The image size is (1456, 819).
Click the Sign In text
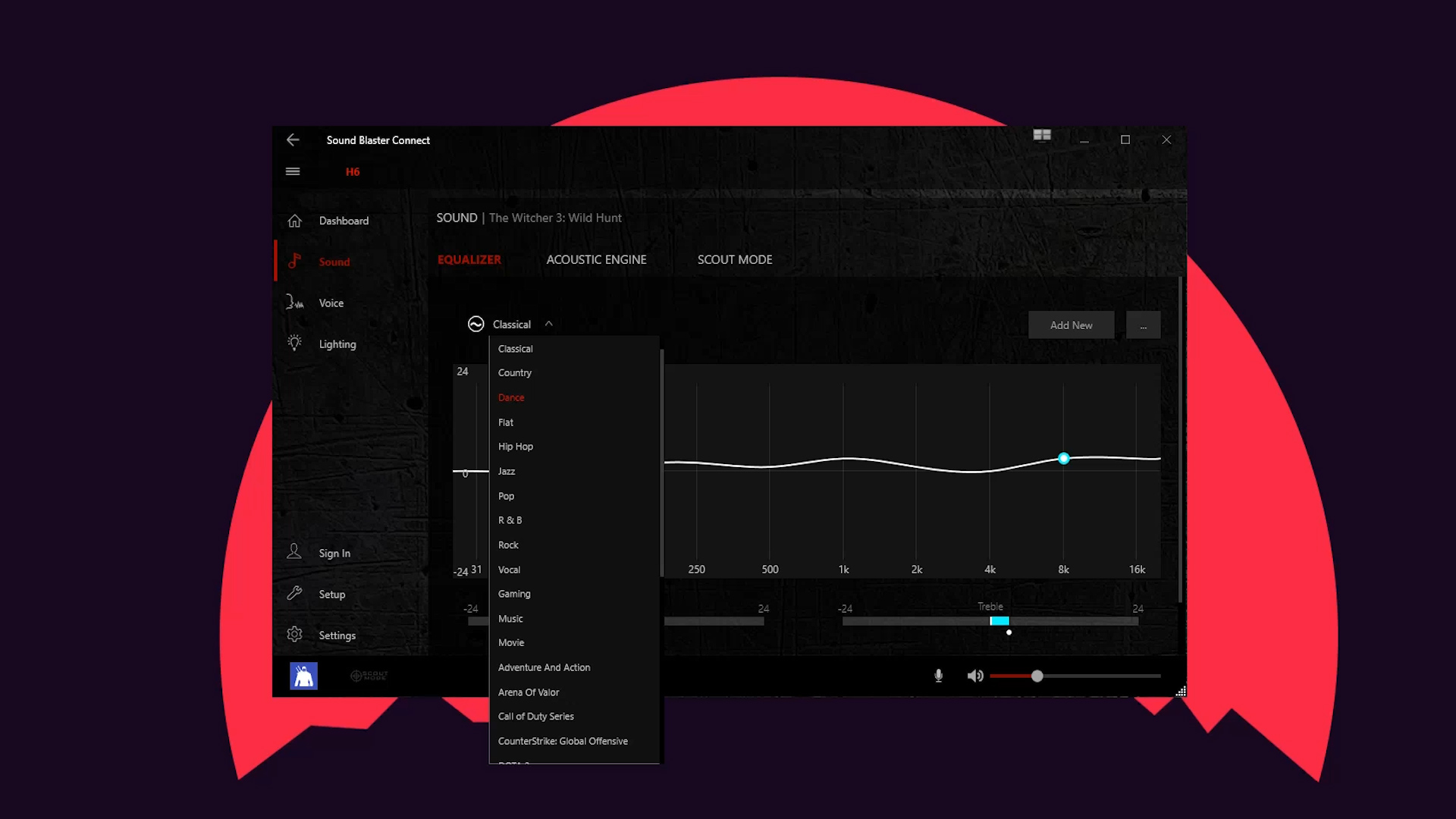pos(334,553)
